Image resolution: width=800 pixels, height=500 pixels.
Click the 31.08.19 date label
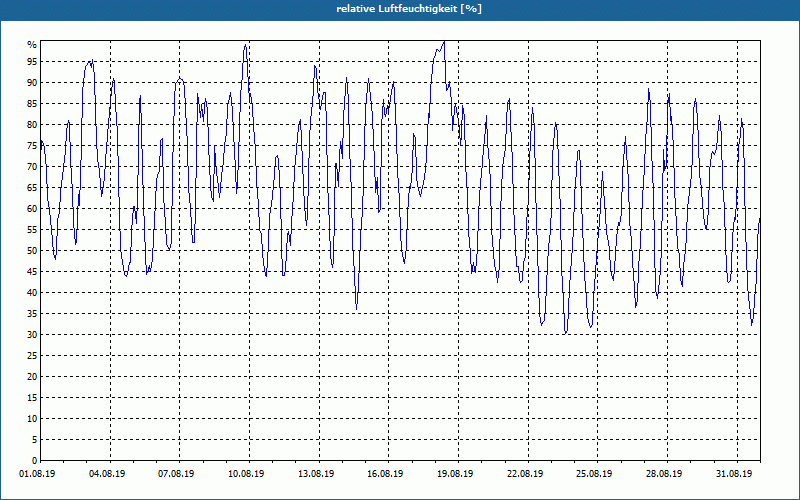(x=734, y=474)
